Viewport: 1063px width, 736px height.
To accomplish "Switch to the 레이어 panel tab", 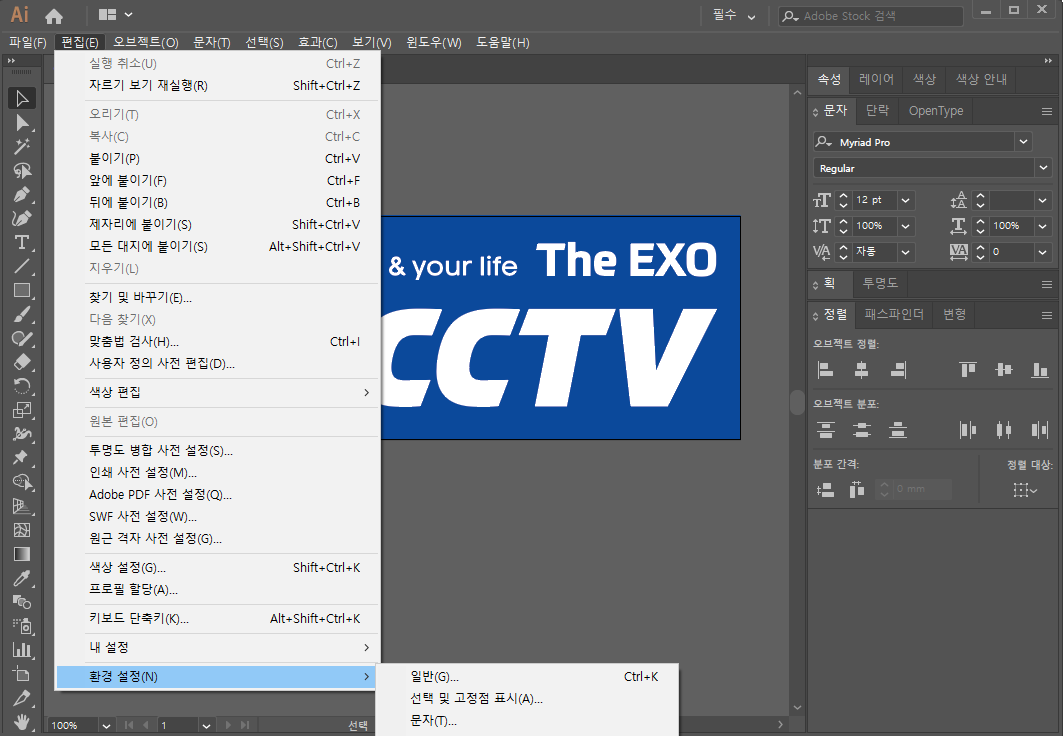I will (x=876, y=79).
